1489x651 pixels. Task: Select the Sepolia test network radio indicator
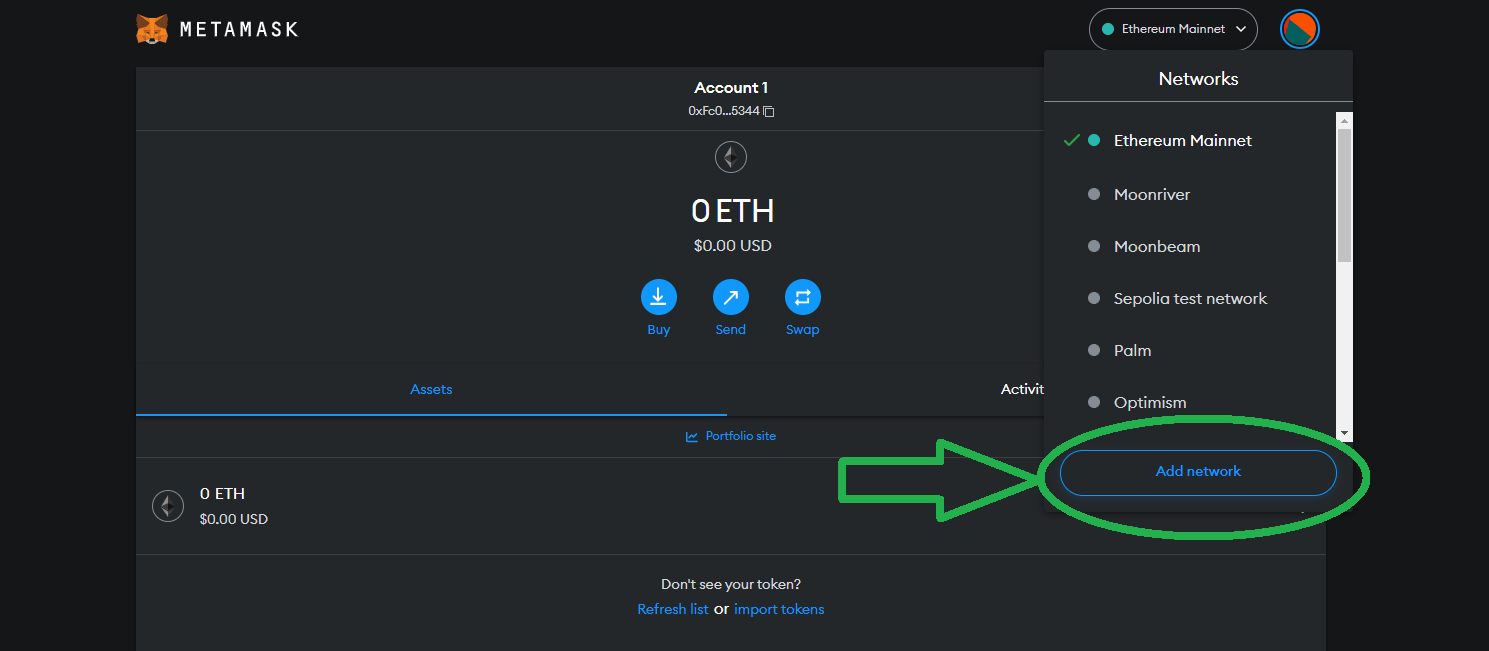(x=1093, y=298)
